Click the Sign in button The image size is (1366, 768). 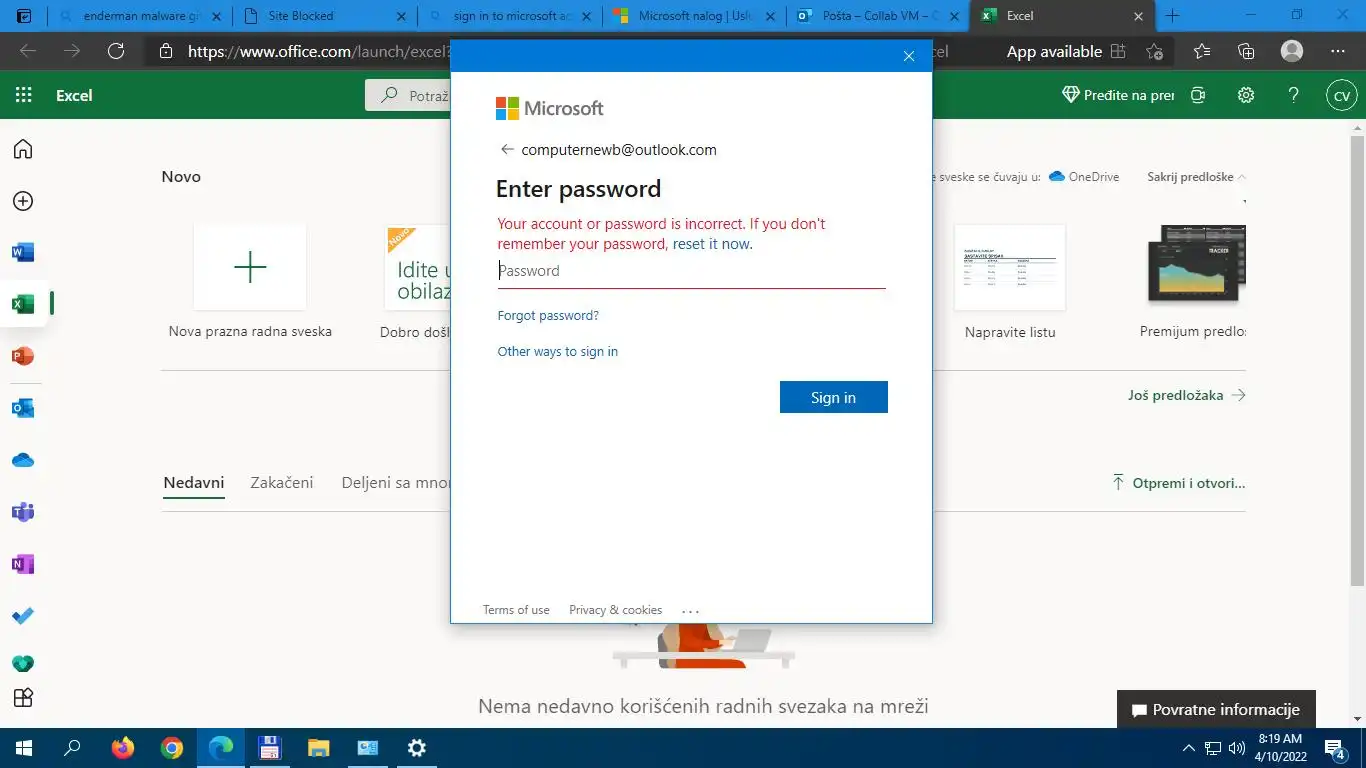[x=833, y=397]
